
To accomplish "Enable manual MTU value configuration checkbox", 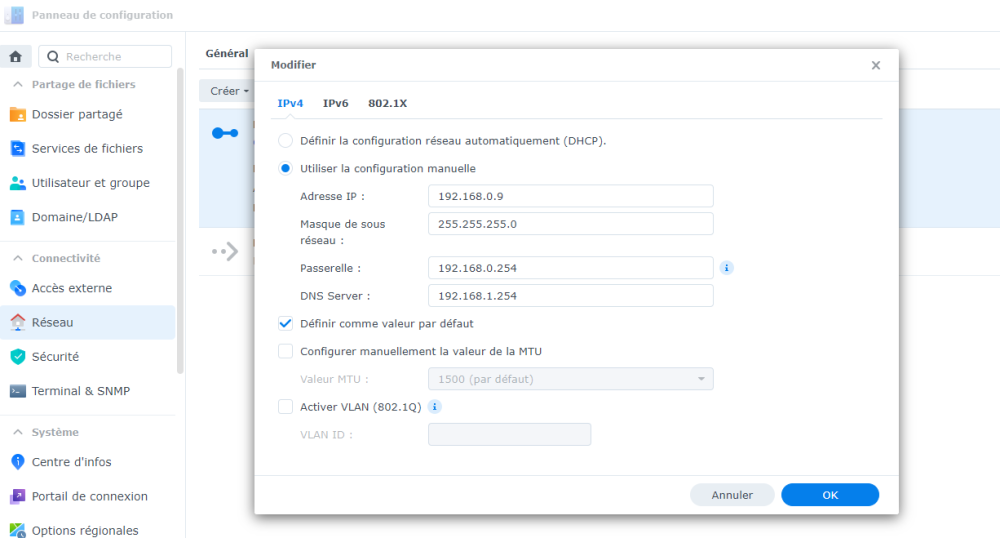I will 285,351.
